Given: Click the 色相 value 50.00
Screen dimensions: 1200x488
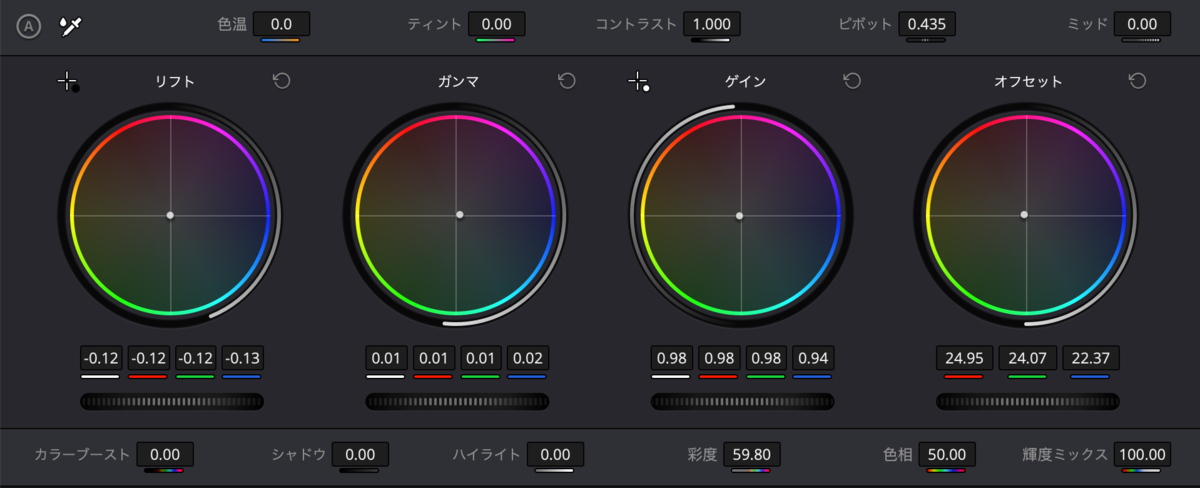Looking at the screenshot, I should point(946,454).
